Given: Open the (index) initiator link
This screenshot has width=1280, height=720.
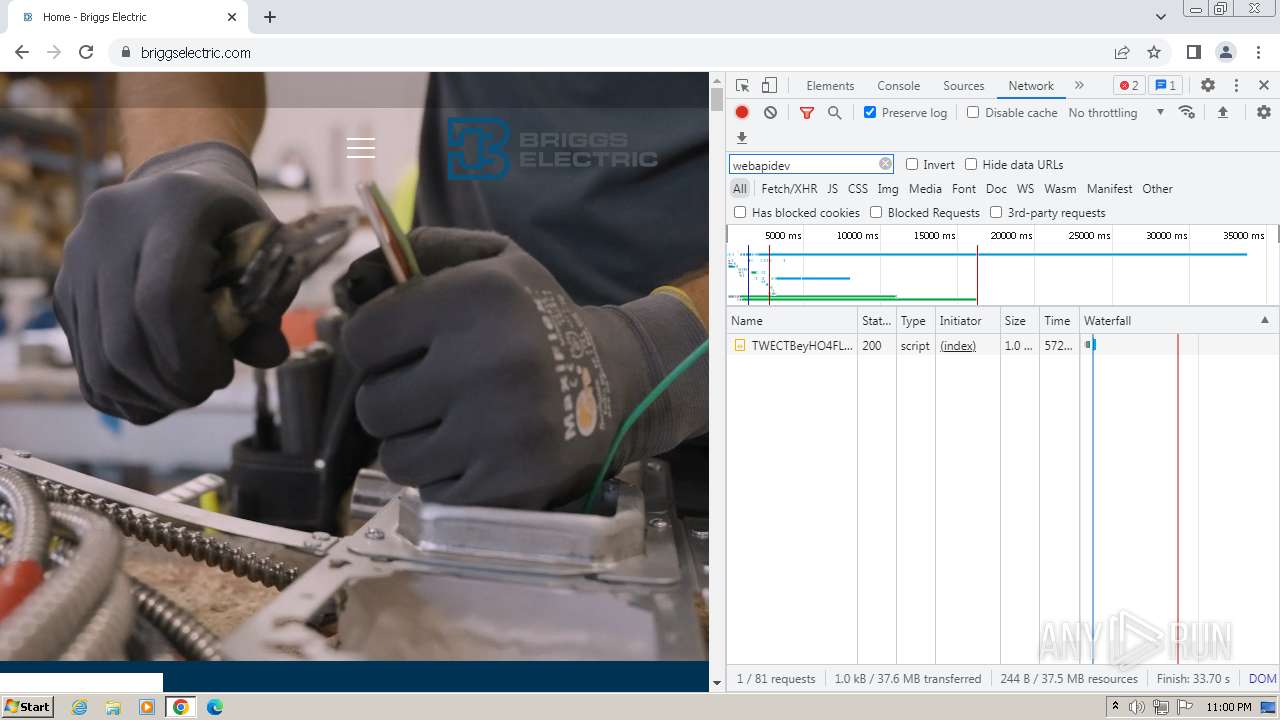Looking at the screenshot, I should tap(957, 346).
